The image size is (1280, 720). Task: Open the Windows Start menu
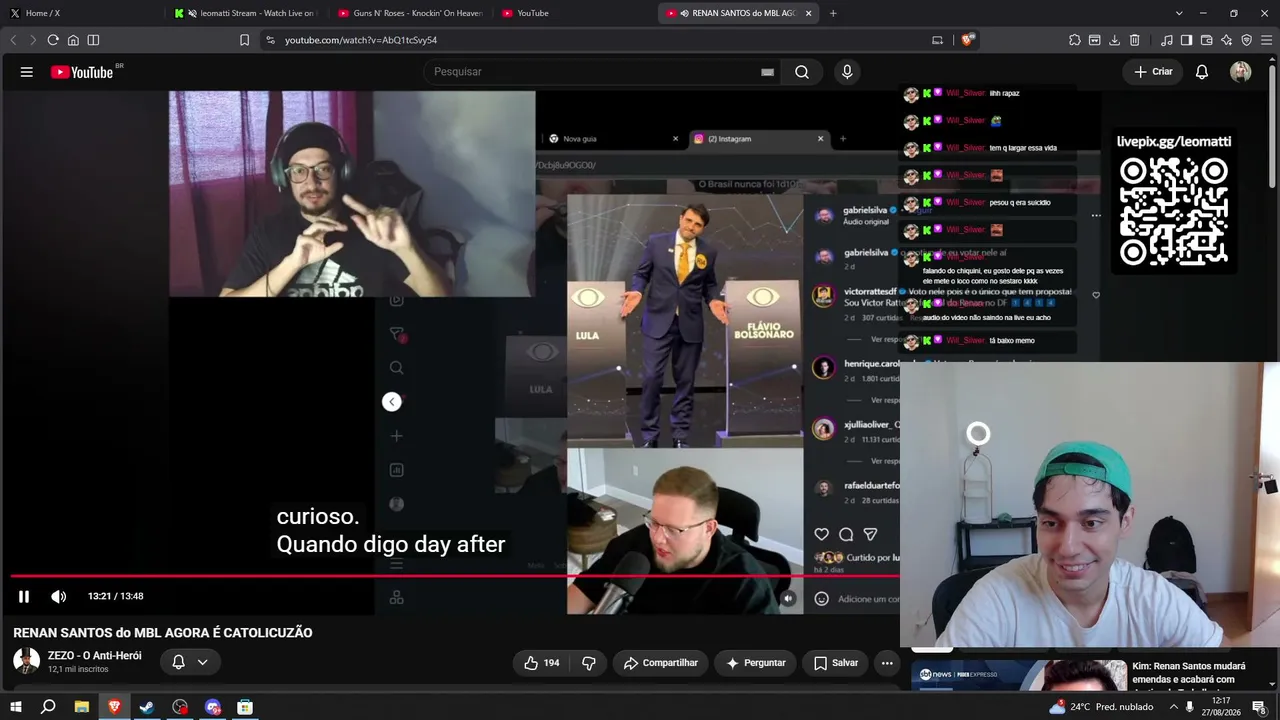(15, 707)
